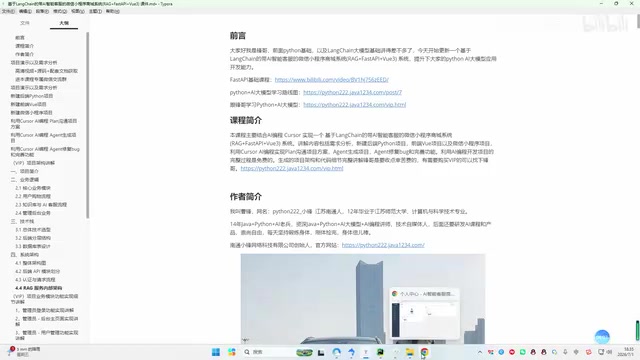
Task: Select outline item 2.2 用户购物流程
Action: point(33,196)
